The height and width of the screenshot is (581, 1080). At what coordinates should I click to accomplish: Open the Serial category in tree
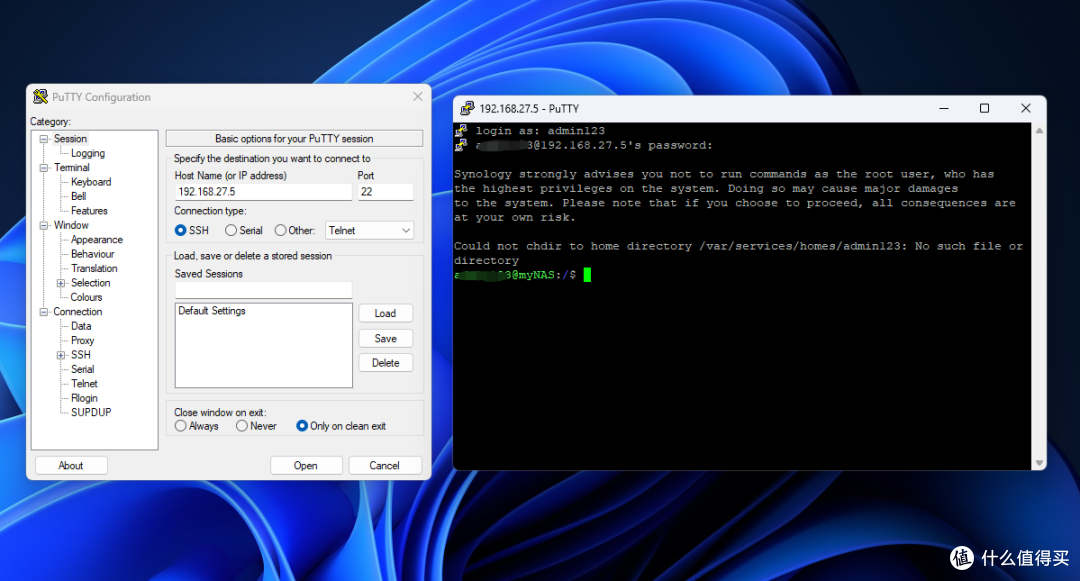[82, 370]
